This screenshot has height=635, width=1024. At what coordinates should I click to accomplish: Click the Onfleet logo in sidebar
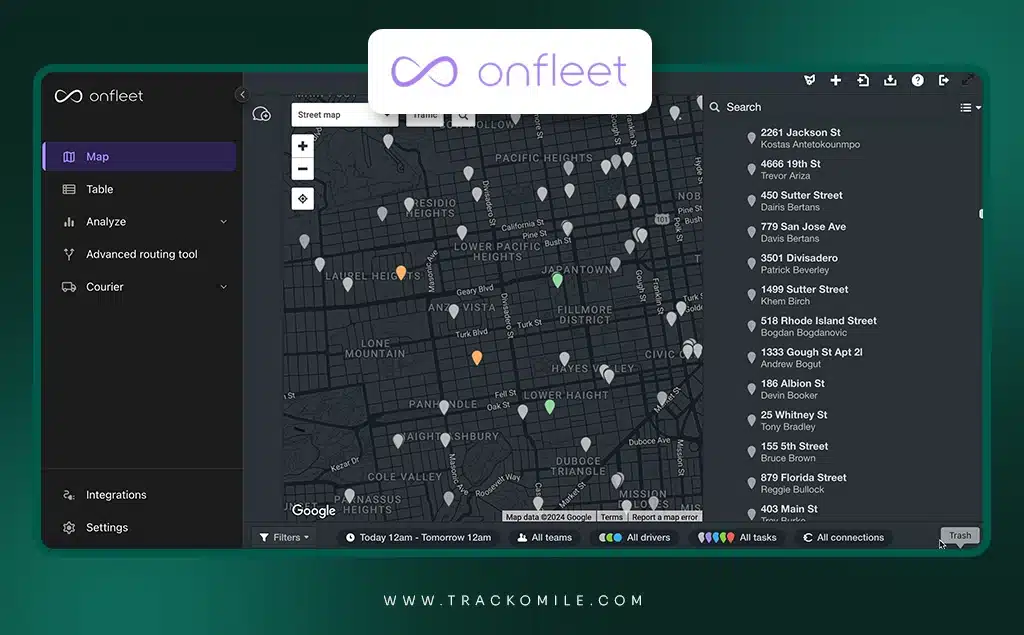coord(99,96)
